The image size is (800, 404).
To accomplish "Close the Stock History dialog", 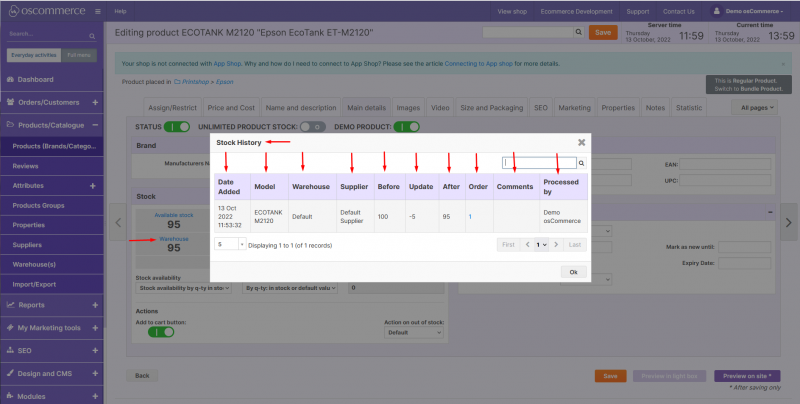I will point(581,143).
